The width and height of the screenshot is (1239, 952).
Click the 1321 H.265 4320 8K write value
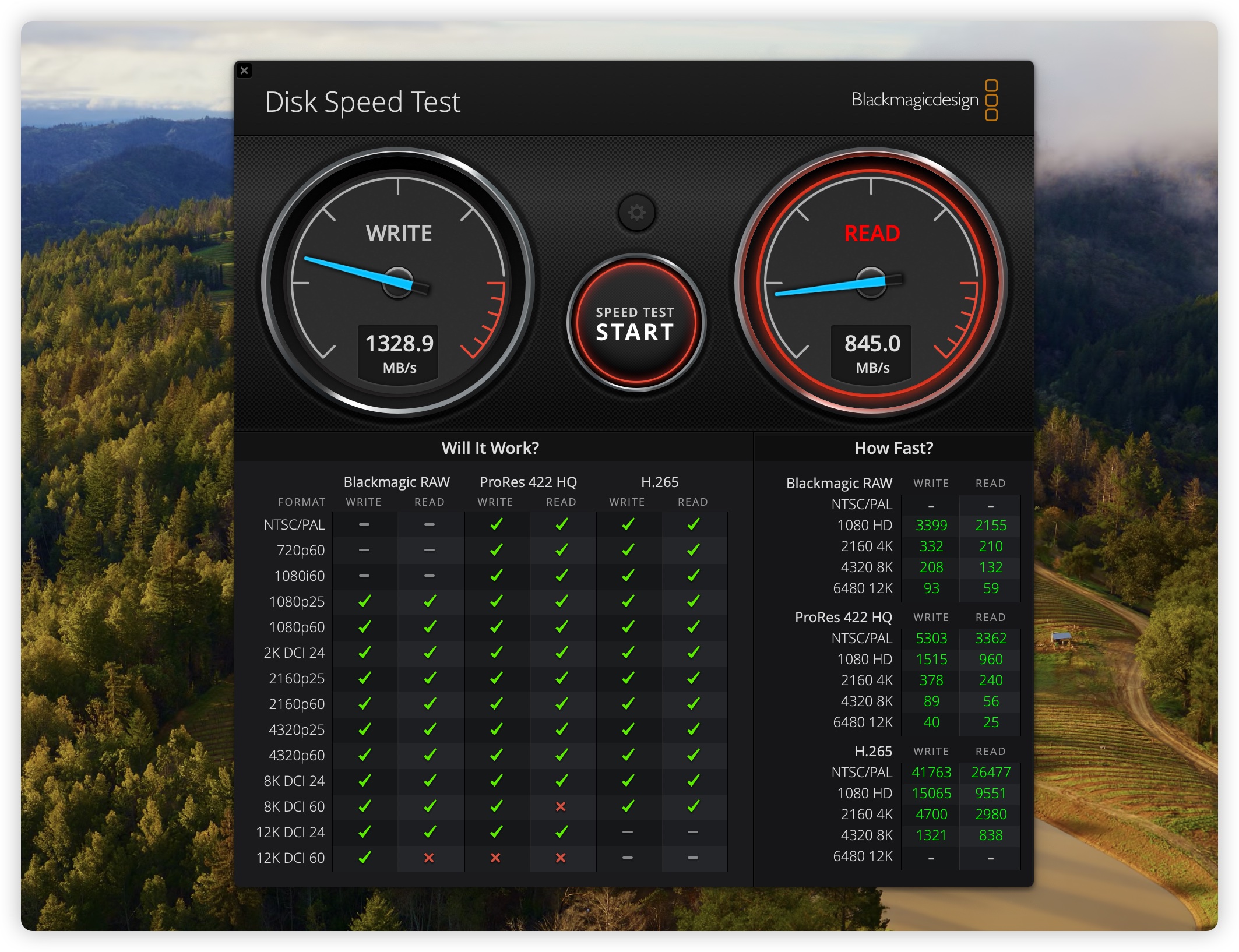click(x=931, y=835)
